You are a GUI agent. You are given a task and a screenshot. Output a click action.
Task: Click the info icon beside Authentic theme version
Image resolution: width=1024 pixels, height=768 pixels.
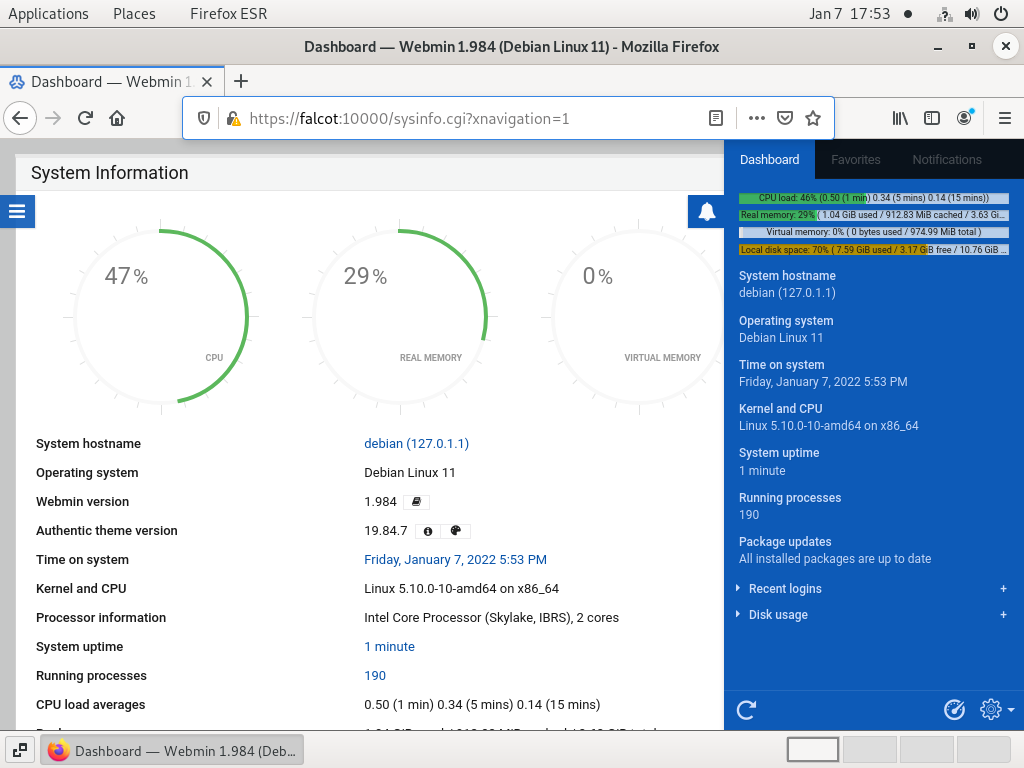427,531
